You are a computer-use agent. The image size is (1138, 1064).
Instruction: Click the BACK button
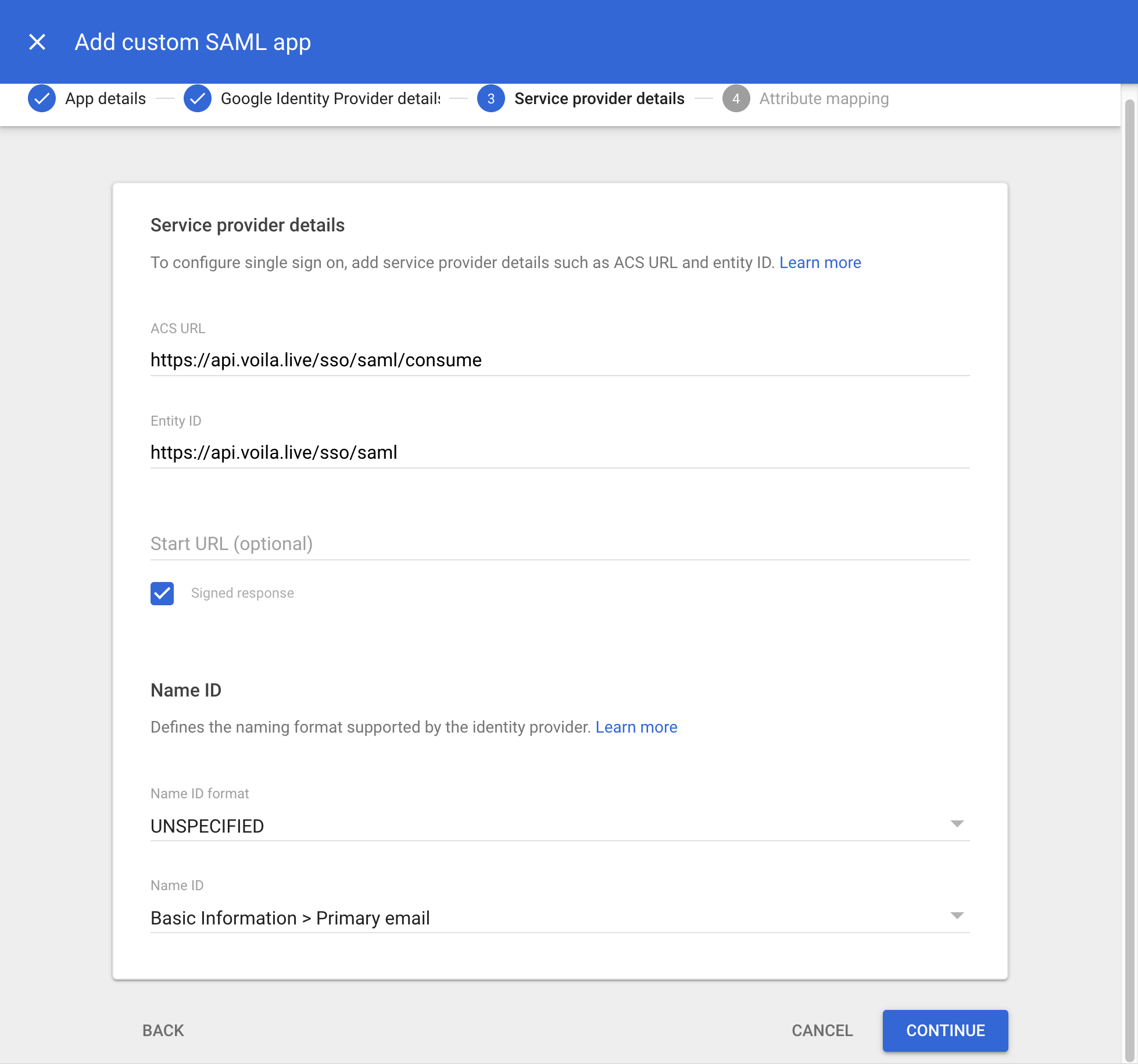[x=162, y=1030]
